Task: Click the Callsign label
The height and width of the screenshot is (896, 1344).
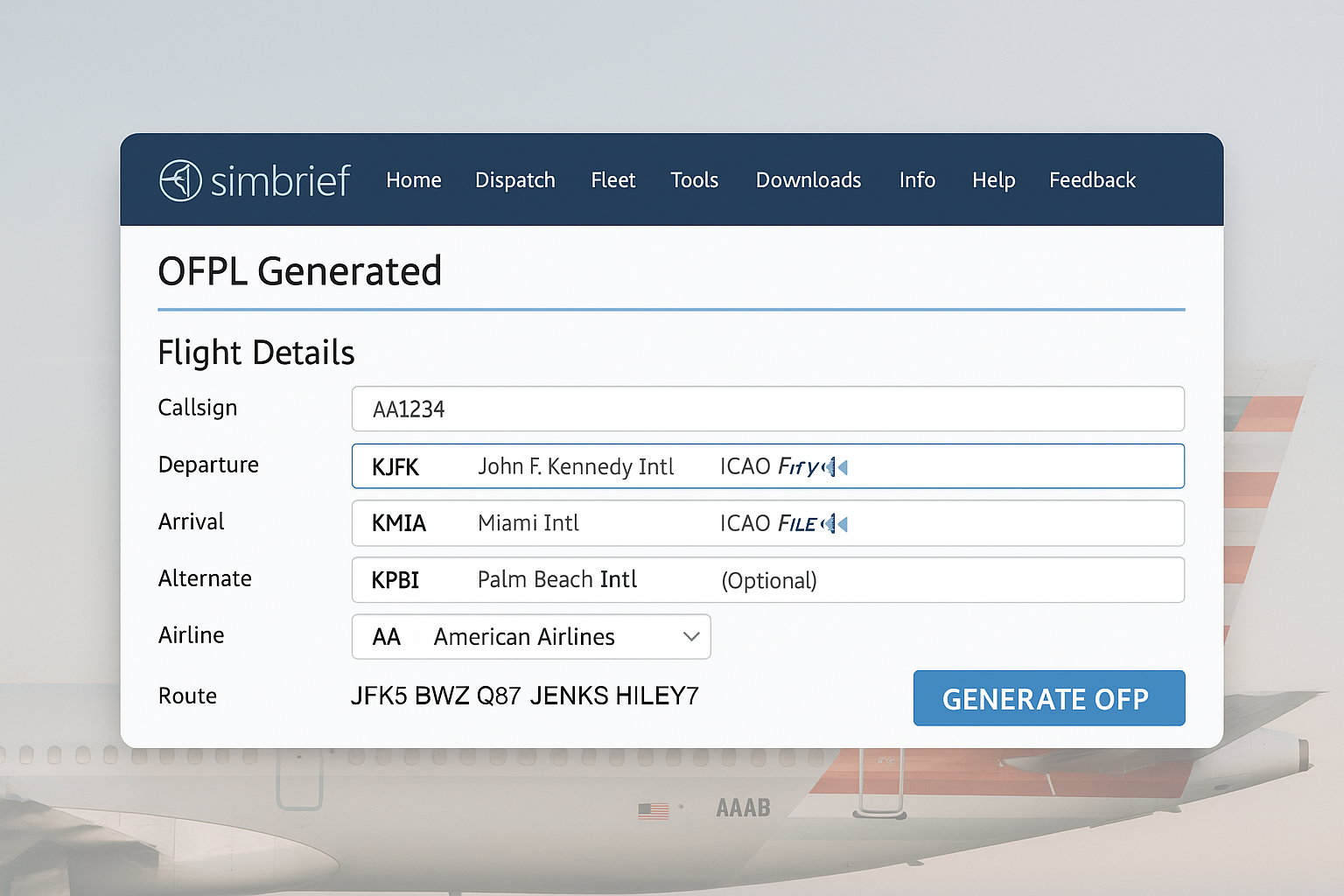Action: 198,408
